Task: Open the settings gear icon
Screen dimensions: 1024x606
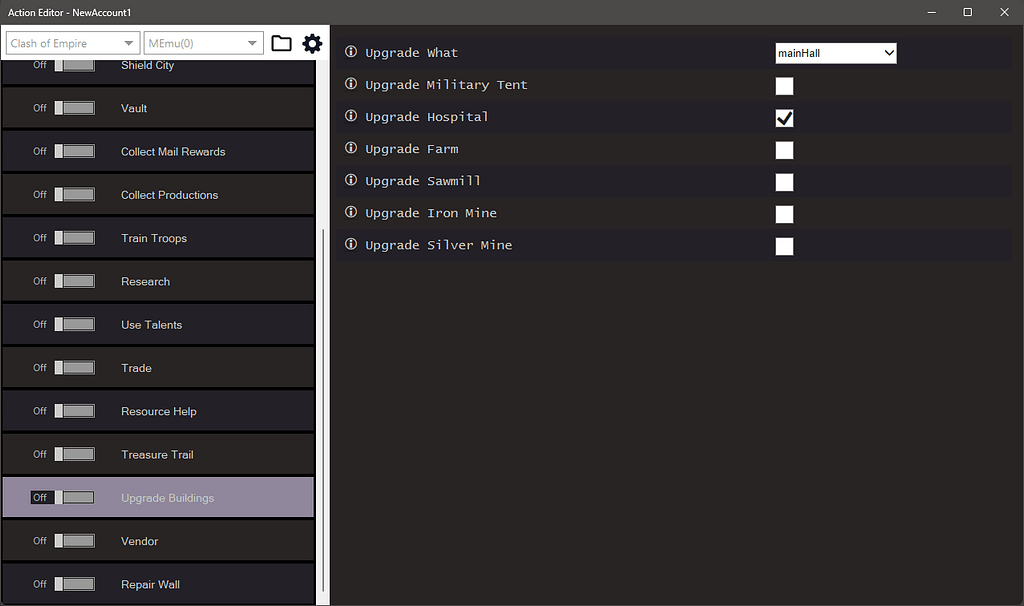Action: pyautogui.click(x=312, y=43)
